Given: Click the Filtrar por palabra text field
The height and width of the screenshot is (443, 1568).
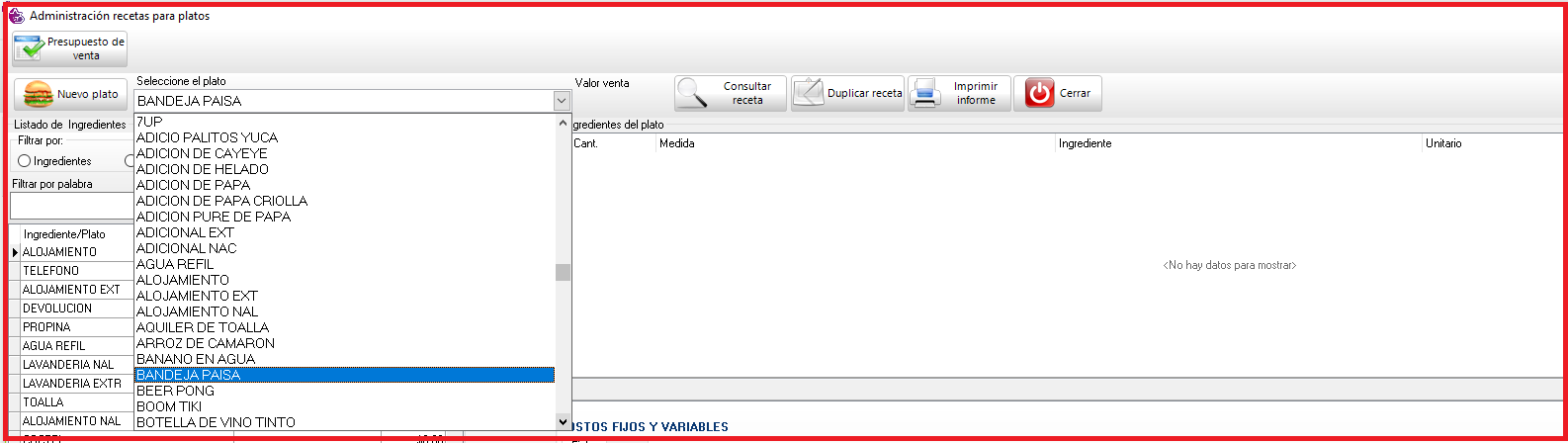Looking at the screenshot, I should coord(71,205).
